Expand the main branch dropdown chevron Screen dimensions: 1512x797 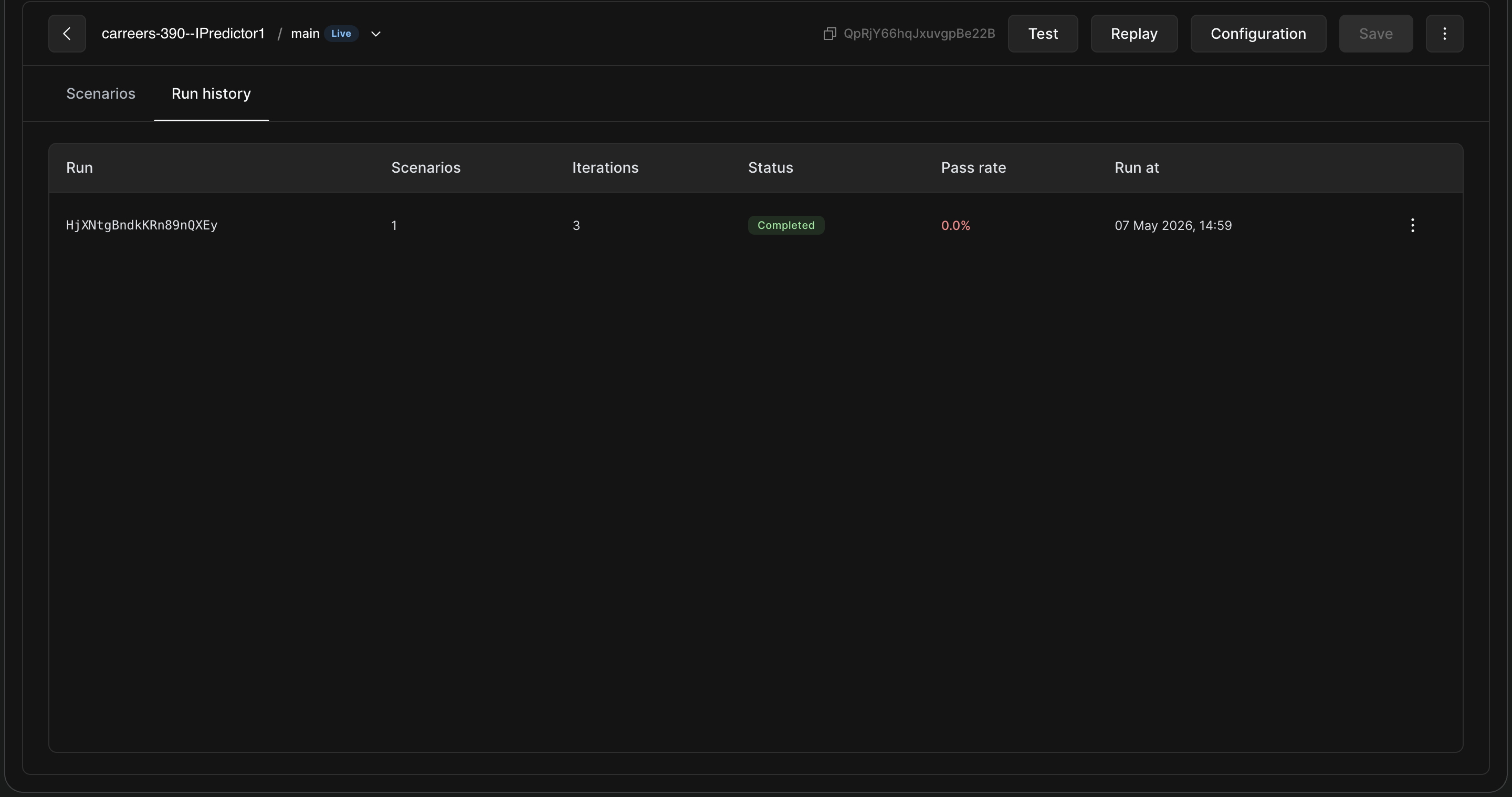[x=376, y=34]
